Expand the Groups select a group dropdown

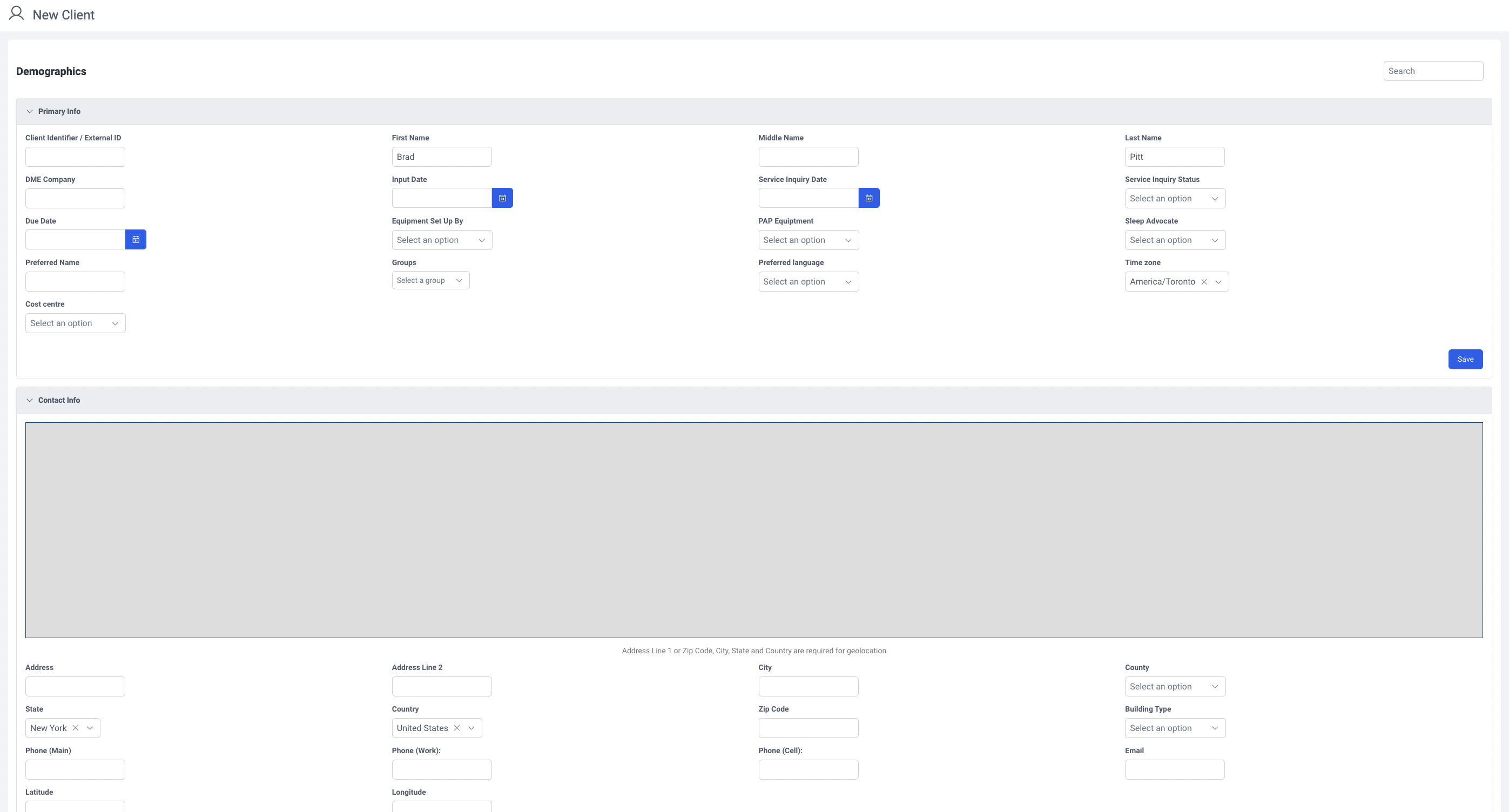coord(430,280)
